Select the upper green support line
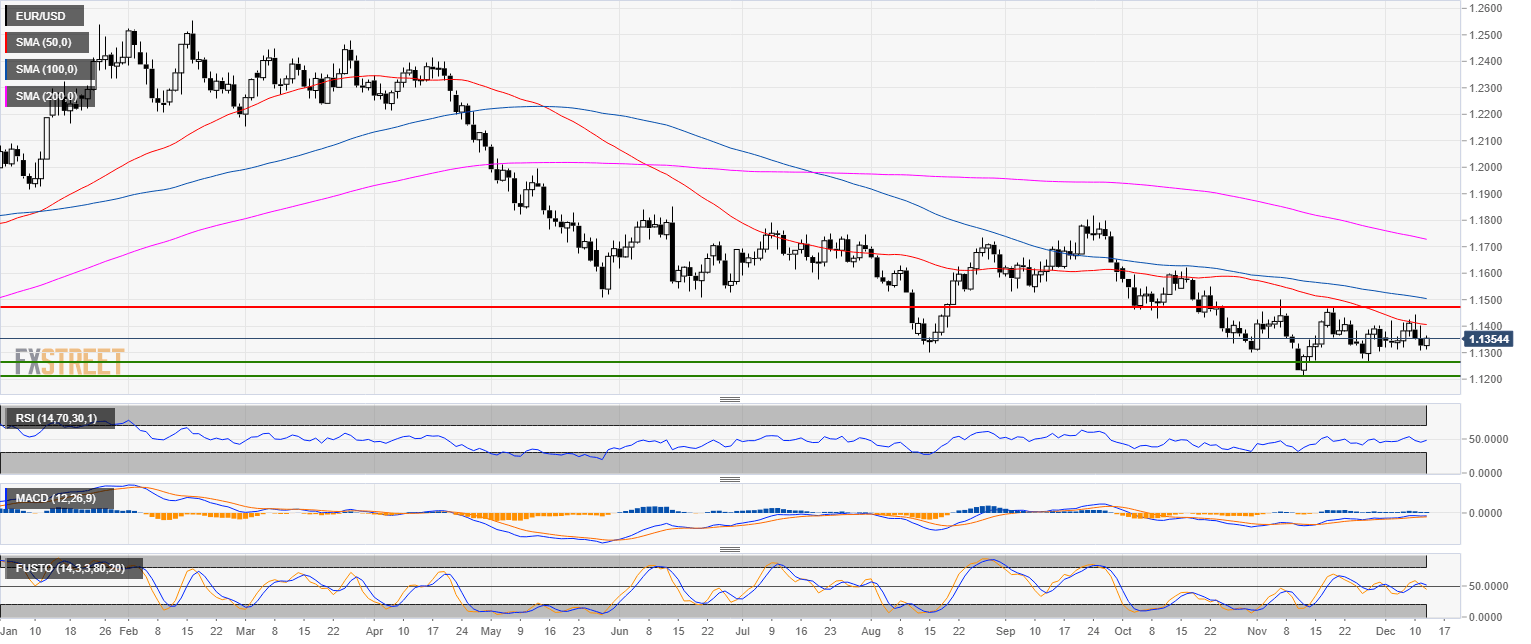This screenshot has width=1531, height=644. (730, 362)
